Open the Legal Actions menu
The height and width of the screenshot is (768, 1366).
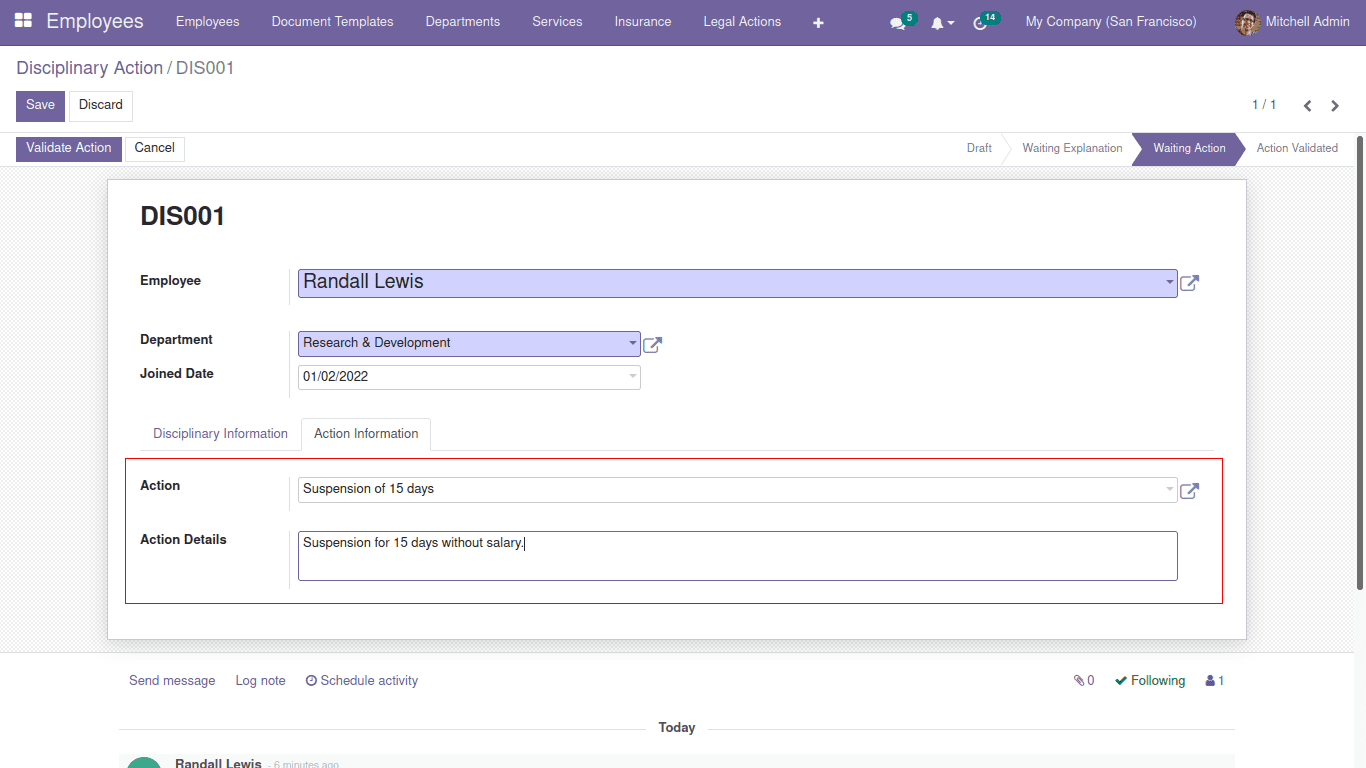[x=741, y=21]
